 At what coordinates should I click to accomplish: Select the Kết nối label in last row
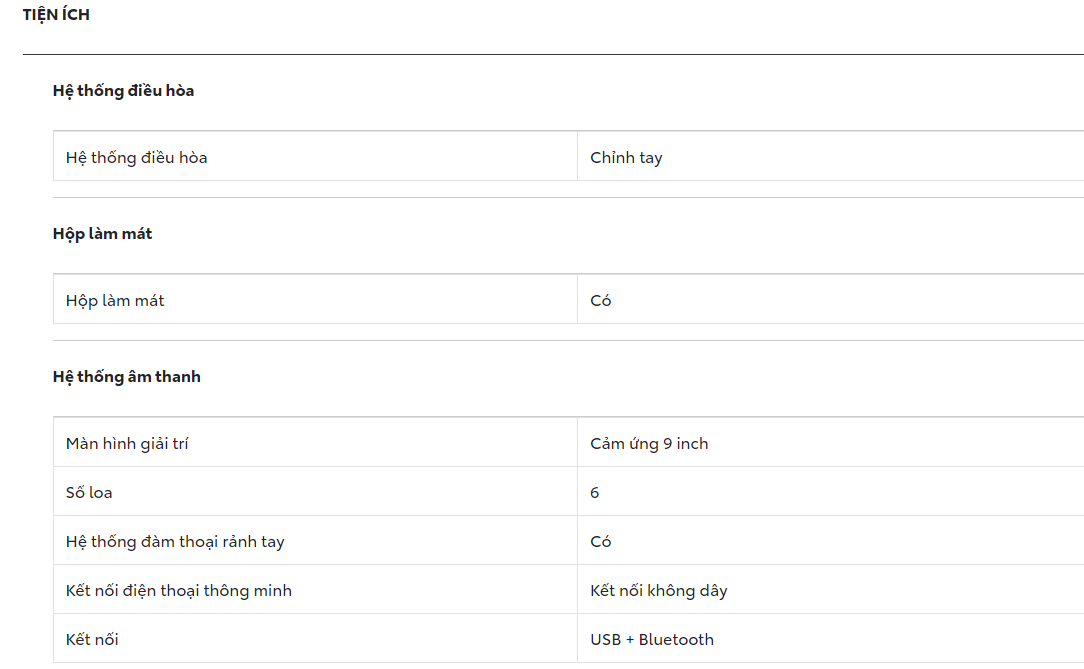click(92, 640)
